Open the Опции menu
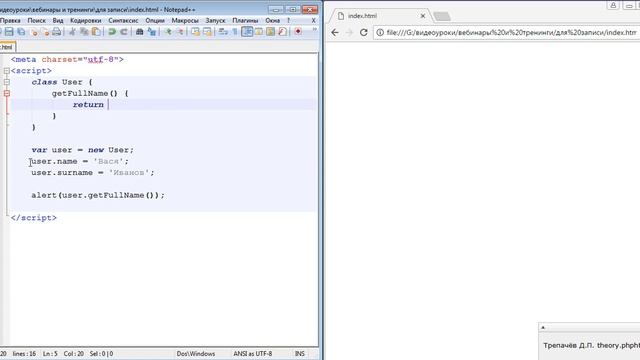 (x=155, y=20)
